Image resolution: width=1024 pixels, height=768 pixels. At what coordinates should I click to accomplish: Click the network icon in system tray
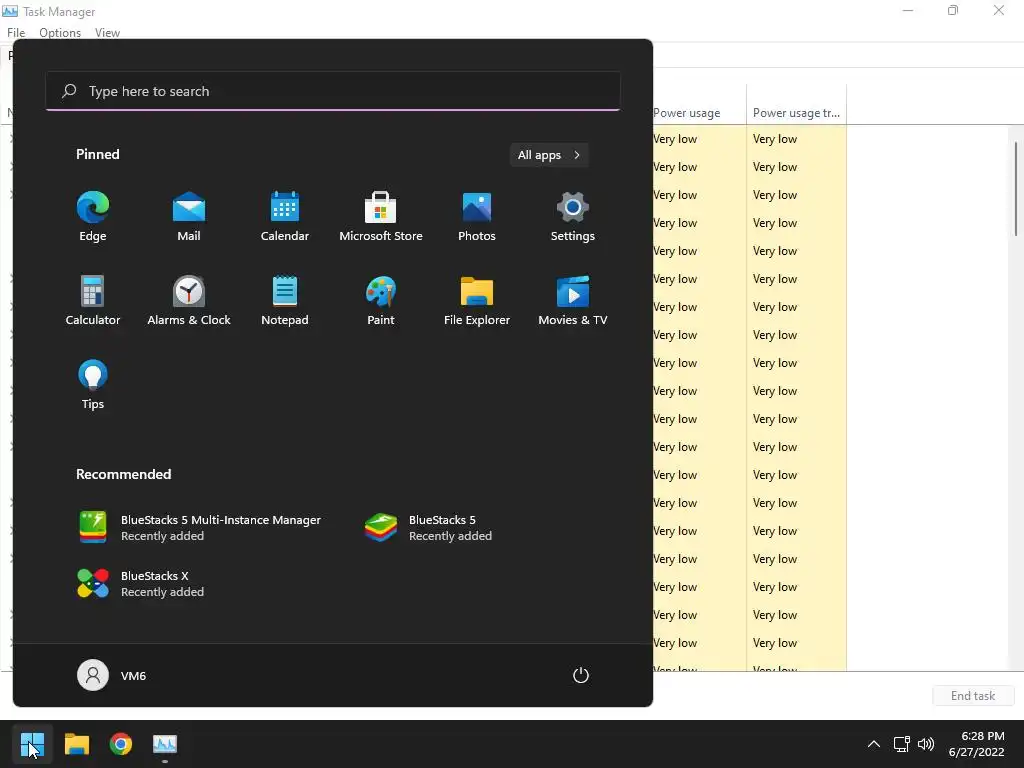901,744
